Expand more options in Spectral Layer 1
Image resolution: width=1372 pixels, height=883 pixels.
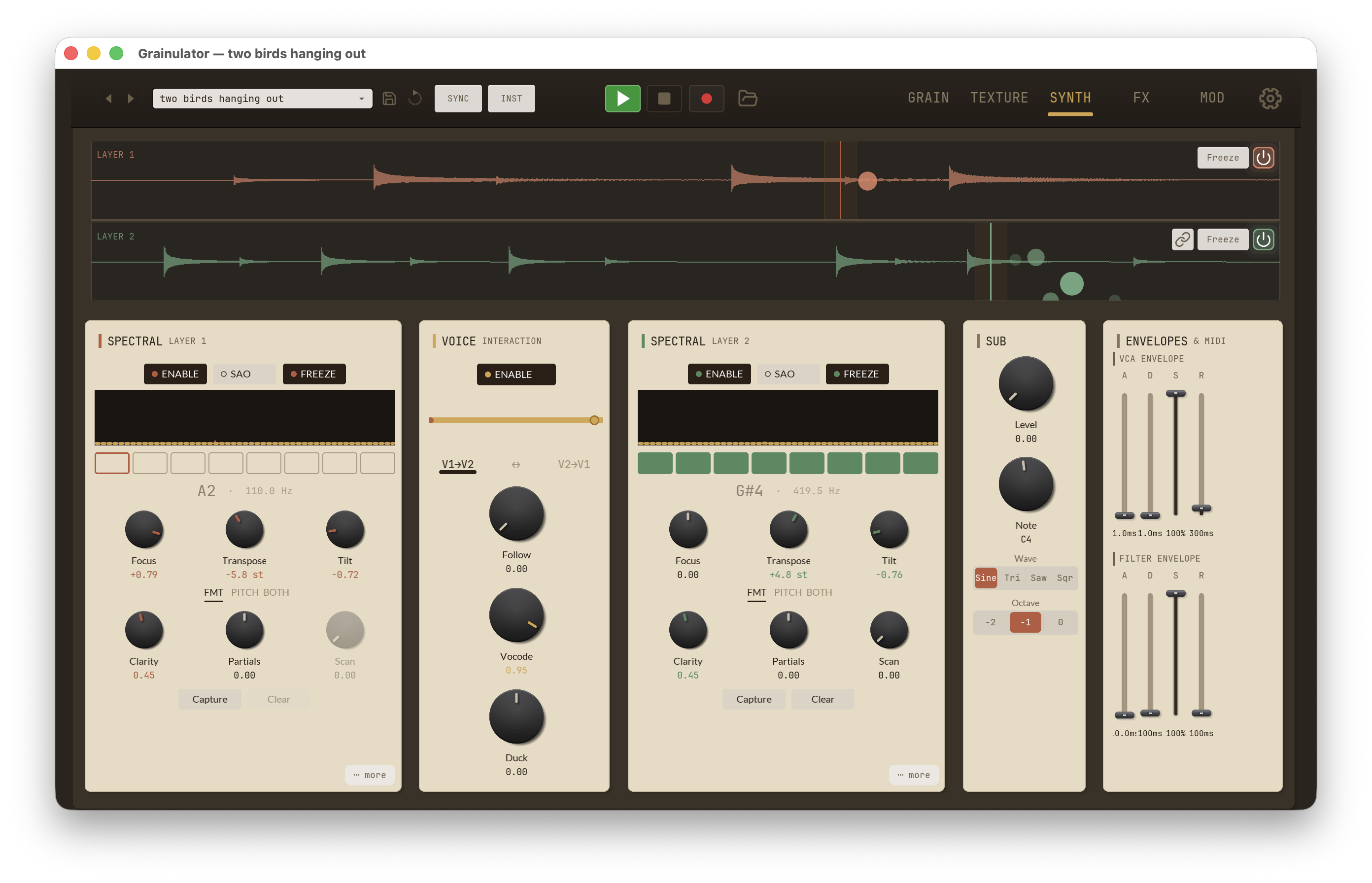(370, 775)
